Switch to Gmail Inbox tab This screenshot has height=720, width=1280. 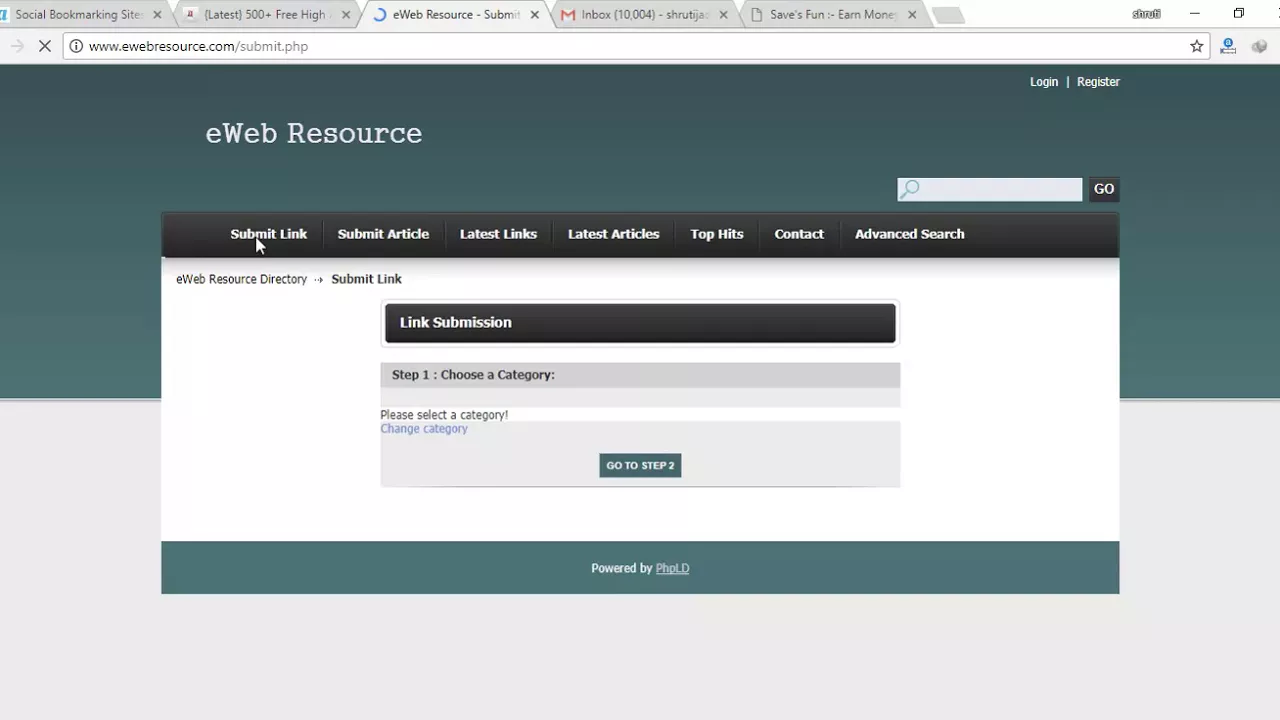[645, 15]
